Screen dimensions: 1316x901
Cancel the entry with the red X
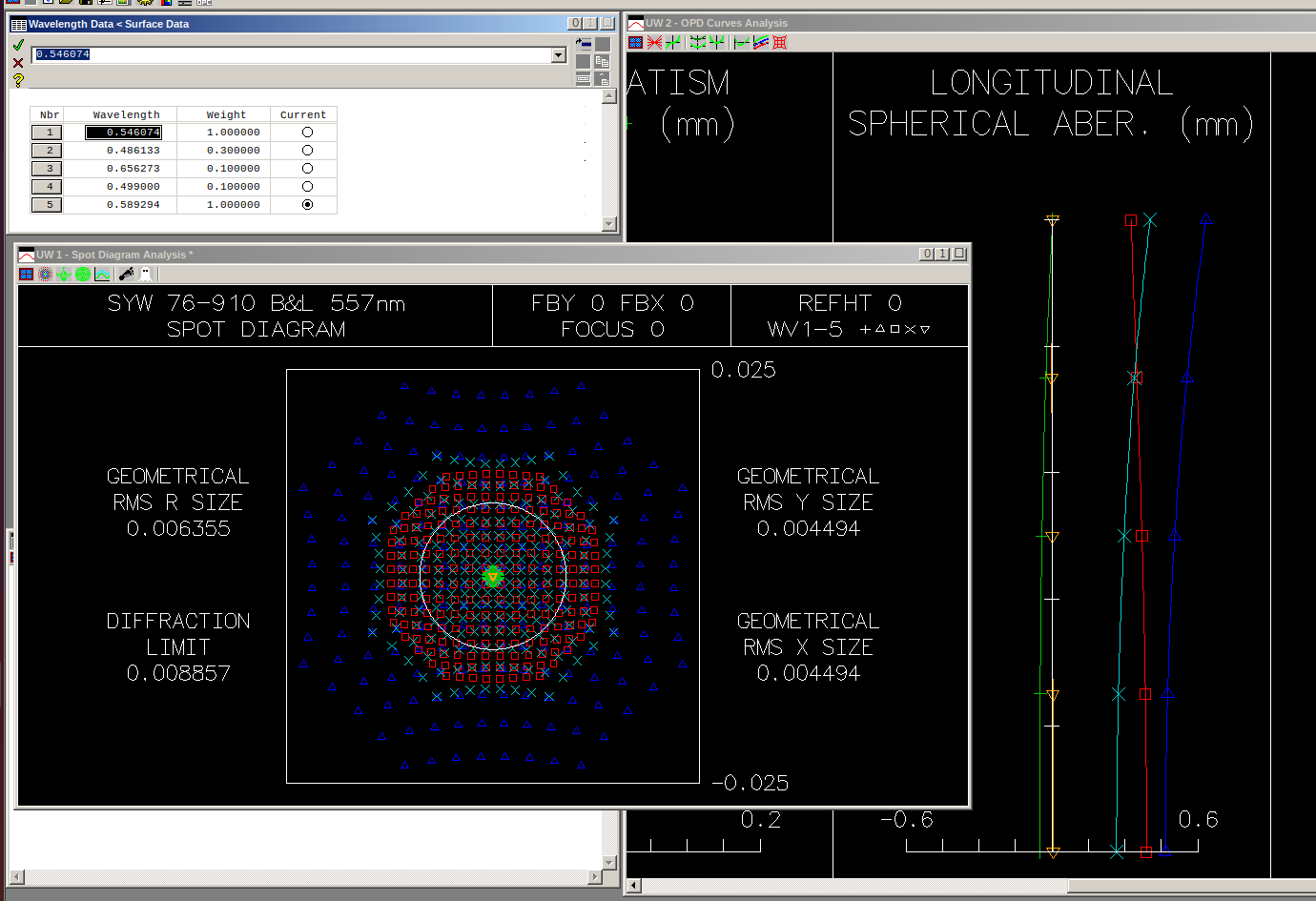pyautogui.click(x=18, y=63)
